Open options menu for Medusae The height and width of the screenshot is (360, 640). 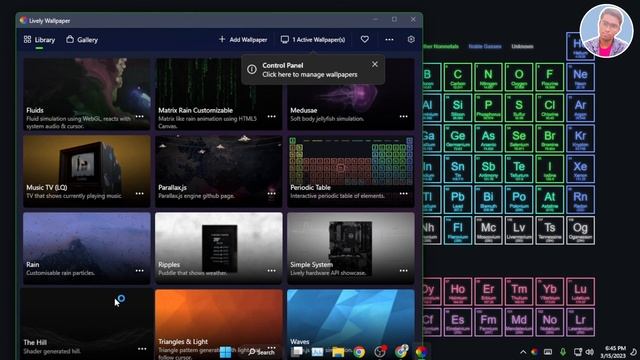click(403, 116)
